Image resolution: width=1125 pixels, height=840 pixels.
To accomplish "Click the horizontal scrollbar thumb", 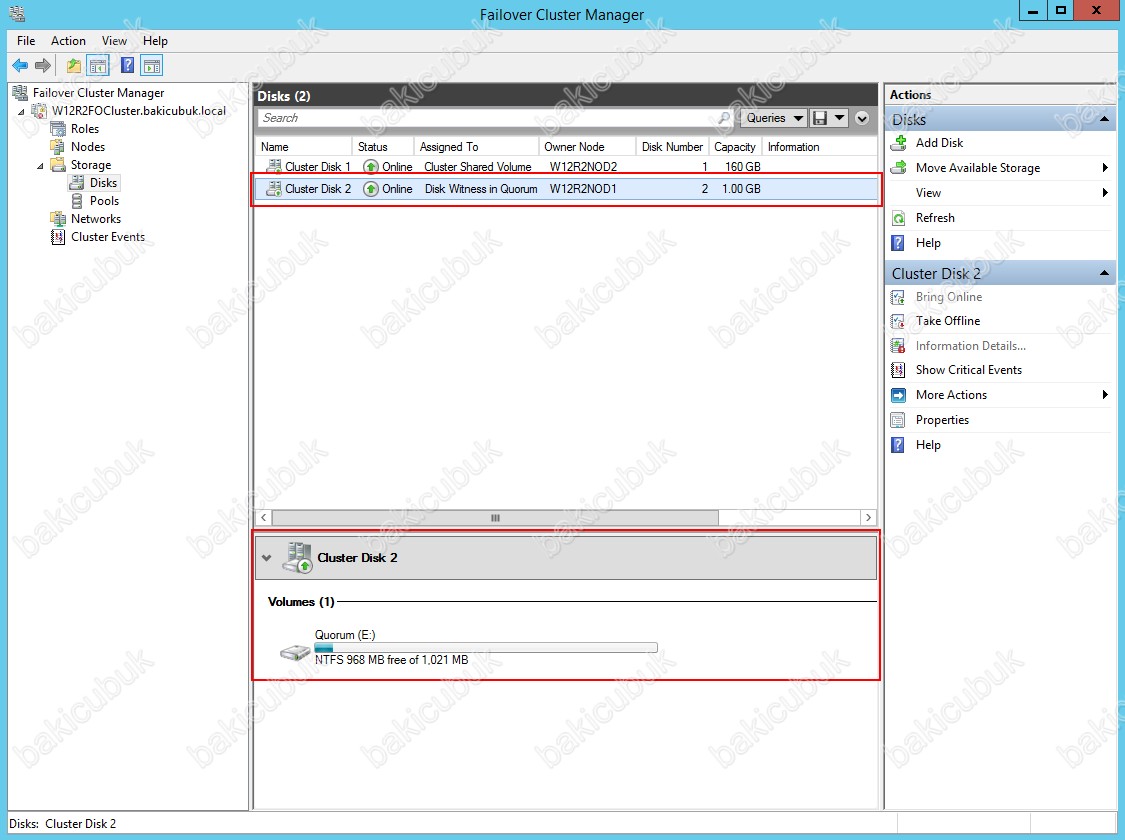I will (495, 517).
